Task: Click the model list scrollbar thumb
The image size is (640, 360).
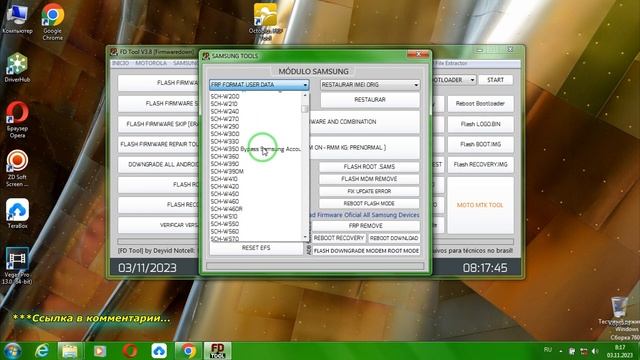Action: (x=305, y=109)
